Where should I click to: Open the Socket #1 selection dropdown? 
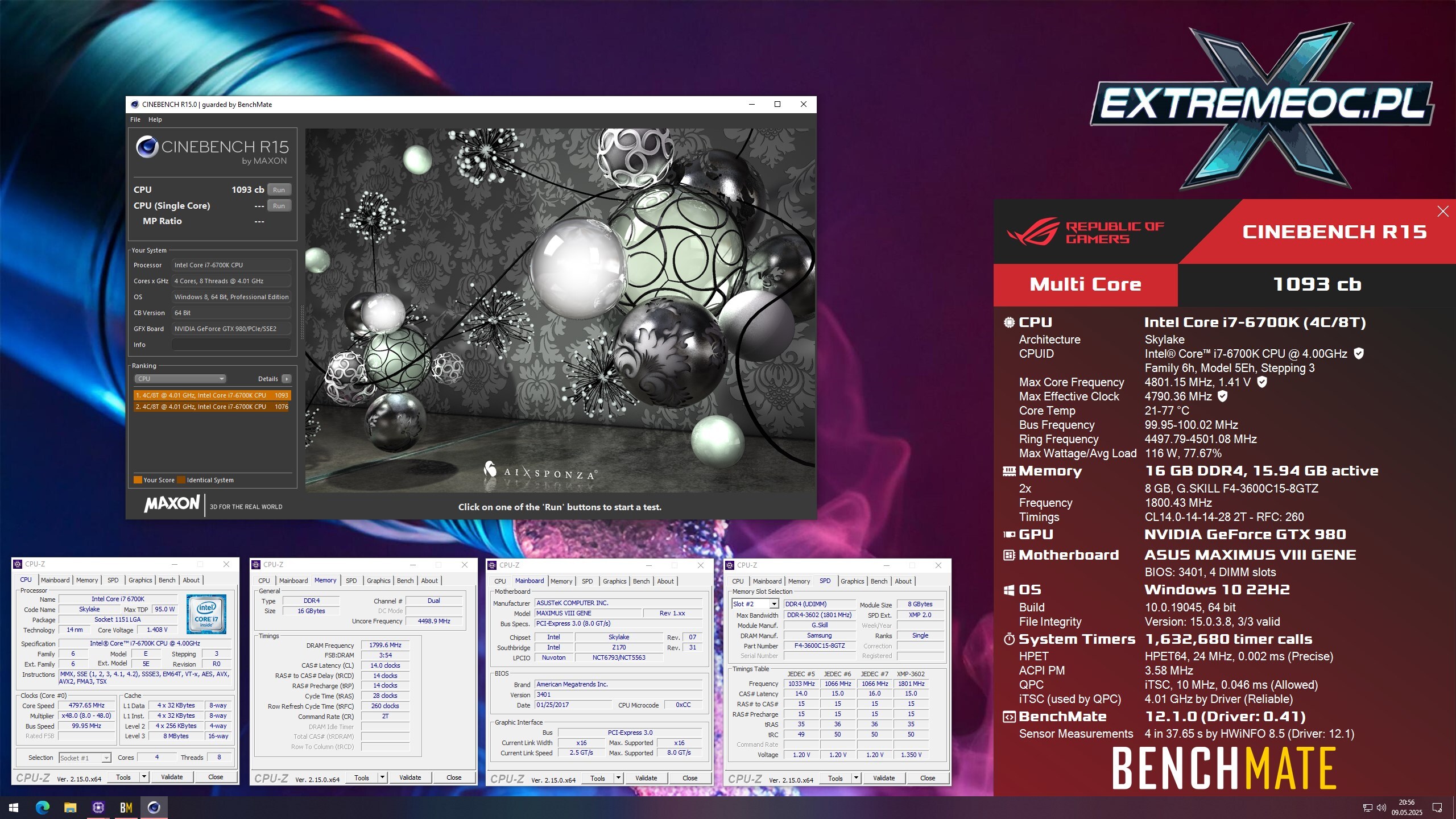coord(106,758)
